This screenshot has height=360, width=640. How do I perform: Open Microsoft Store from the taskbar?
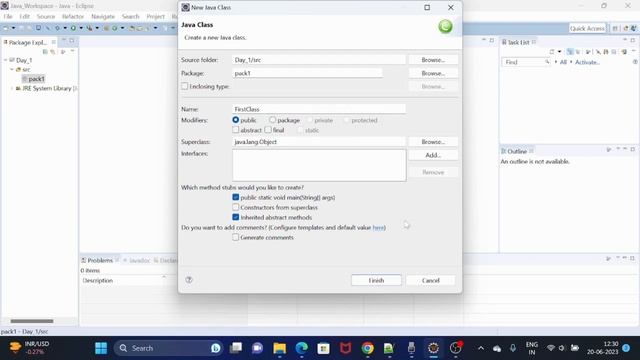pyautogui.click(x=323, y=348)
